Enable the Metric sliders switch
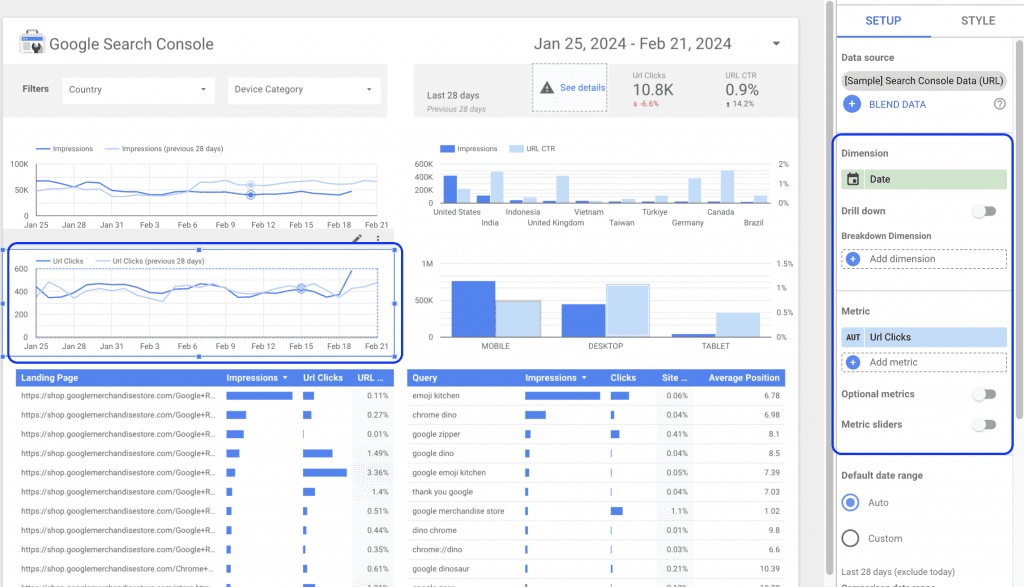This screenshot has width=1024, height=587. [984, 424]
